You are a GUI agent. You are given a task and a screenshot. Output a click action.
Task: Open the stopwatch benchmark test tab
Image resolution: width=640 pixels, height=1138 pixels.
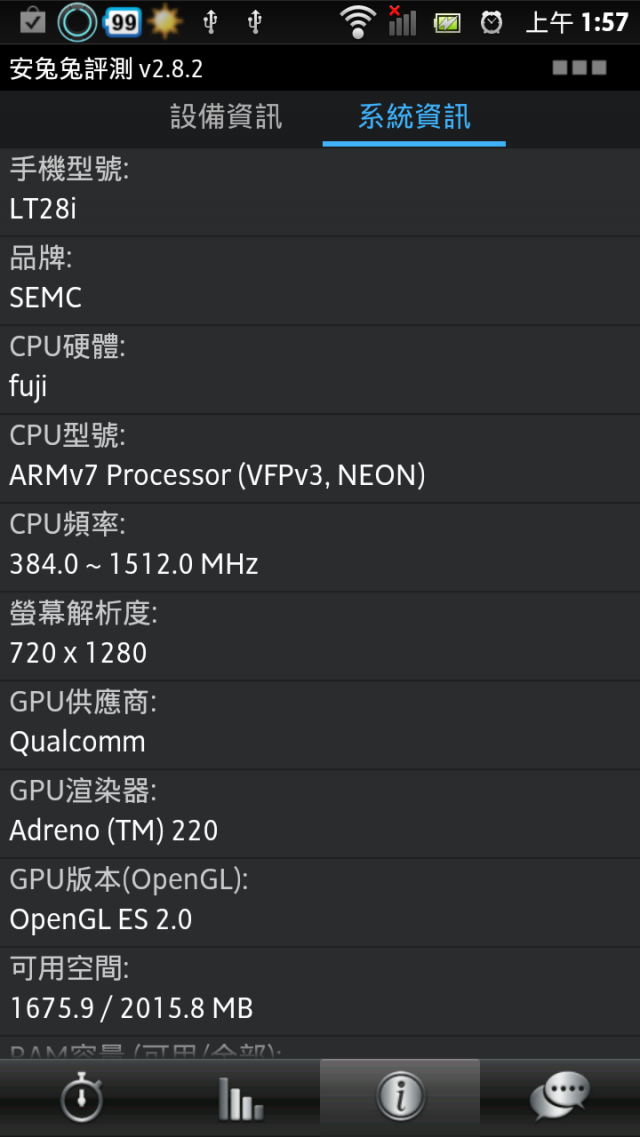[x=80, y=1097]
